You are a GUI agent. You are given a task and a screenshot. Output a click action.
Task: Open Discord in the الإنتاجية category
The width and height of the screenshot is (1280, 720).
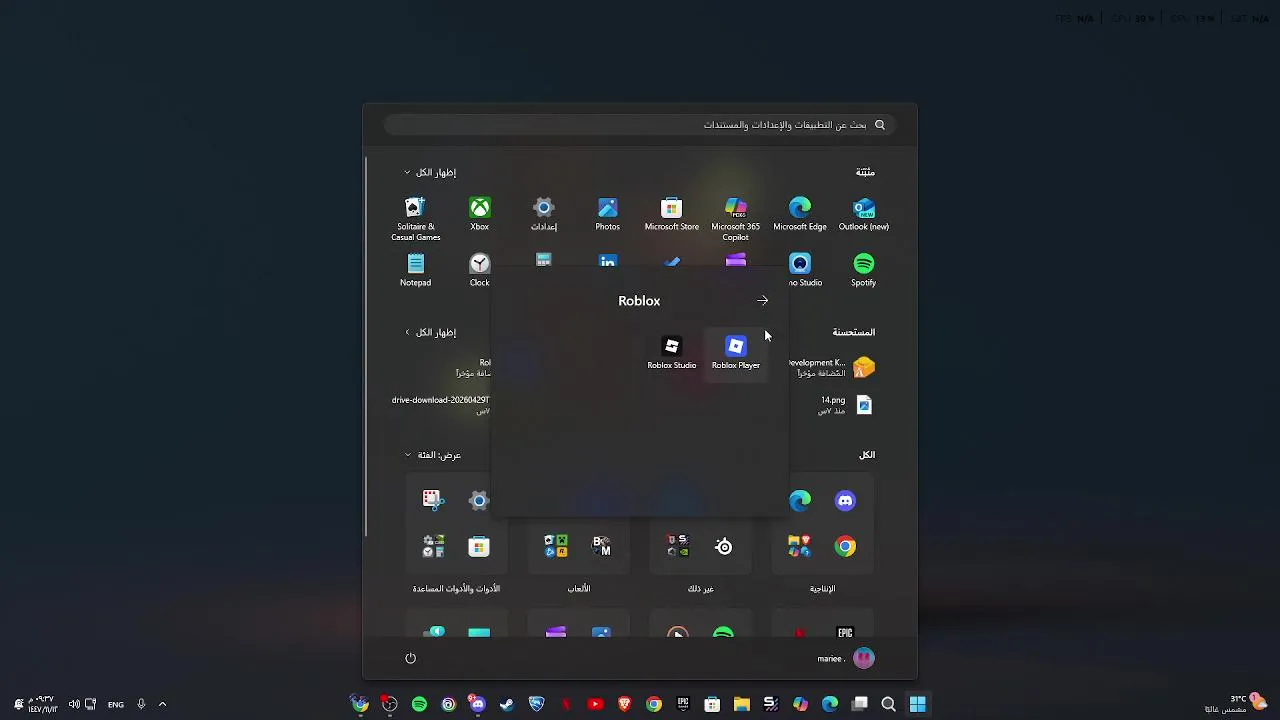(x=846, y=500)
